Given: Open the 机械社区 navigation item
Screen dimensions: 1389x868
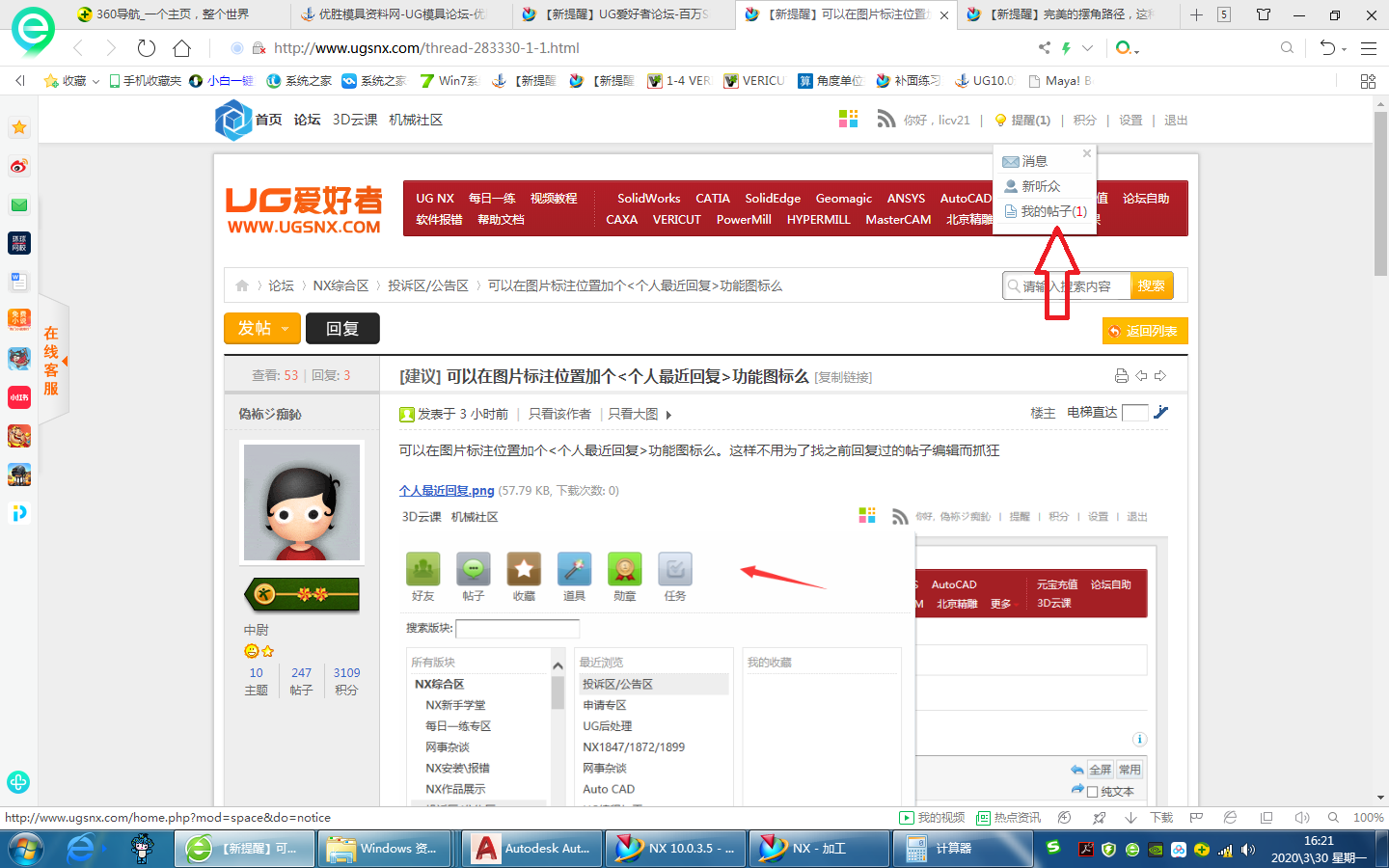Looking at the screenshot, I should (x=416, y=120).
